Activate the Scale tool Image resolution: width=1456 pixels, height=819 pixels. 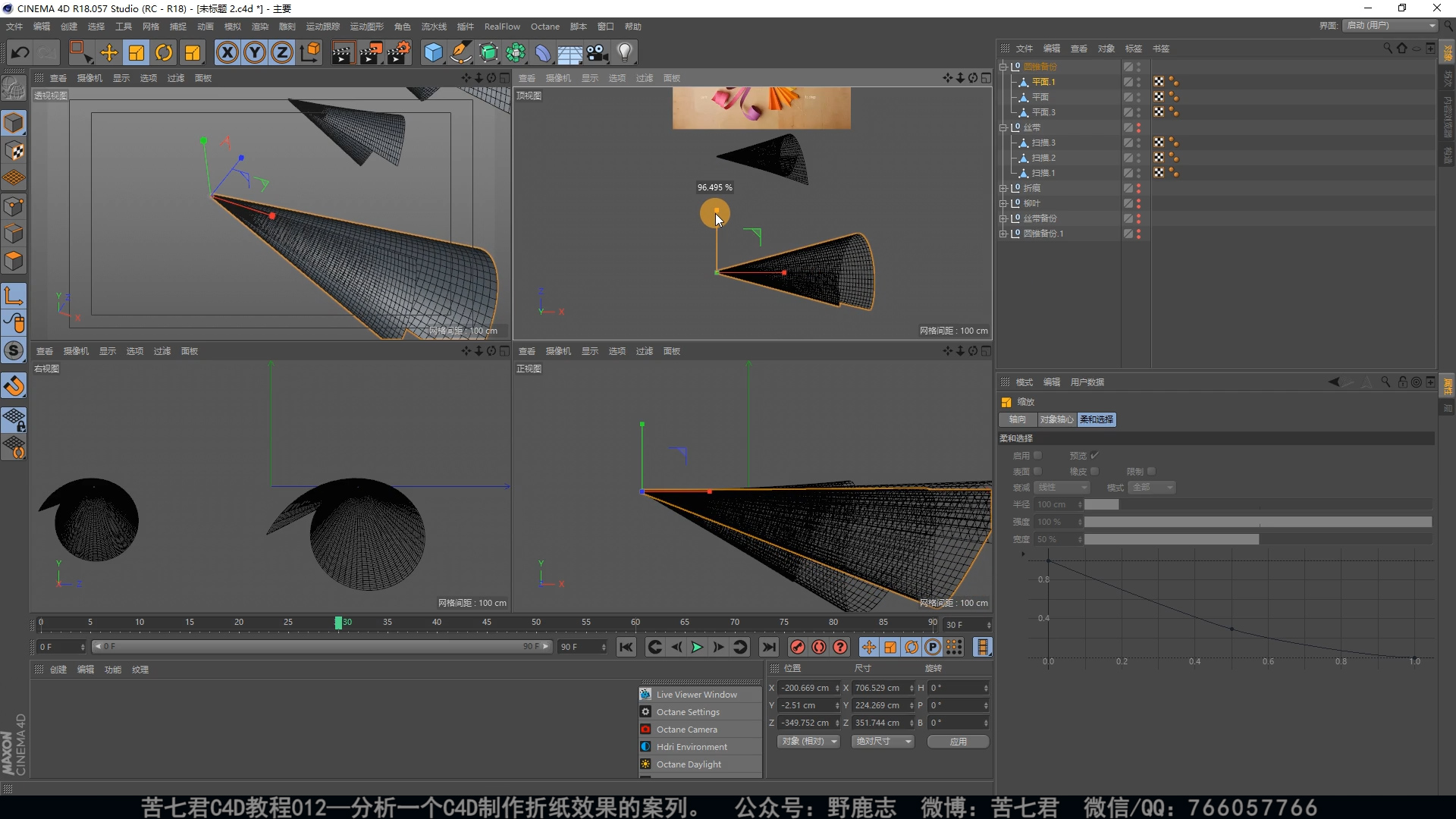[x=136, y=52]
